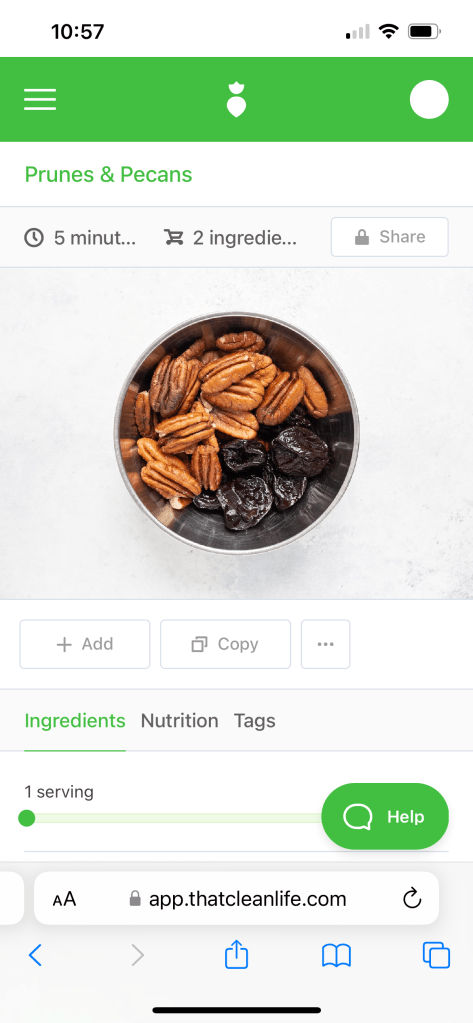The width and height of the screenshot is (473, 1023).
Task: Tap the Prunes & Pecans recipe photo
Action: tap(236, 433)
